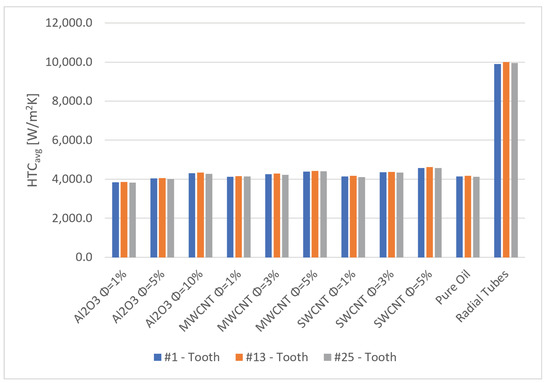
Task: Select the #13 - Tooth legend label
Action: tap(277, 357)
